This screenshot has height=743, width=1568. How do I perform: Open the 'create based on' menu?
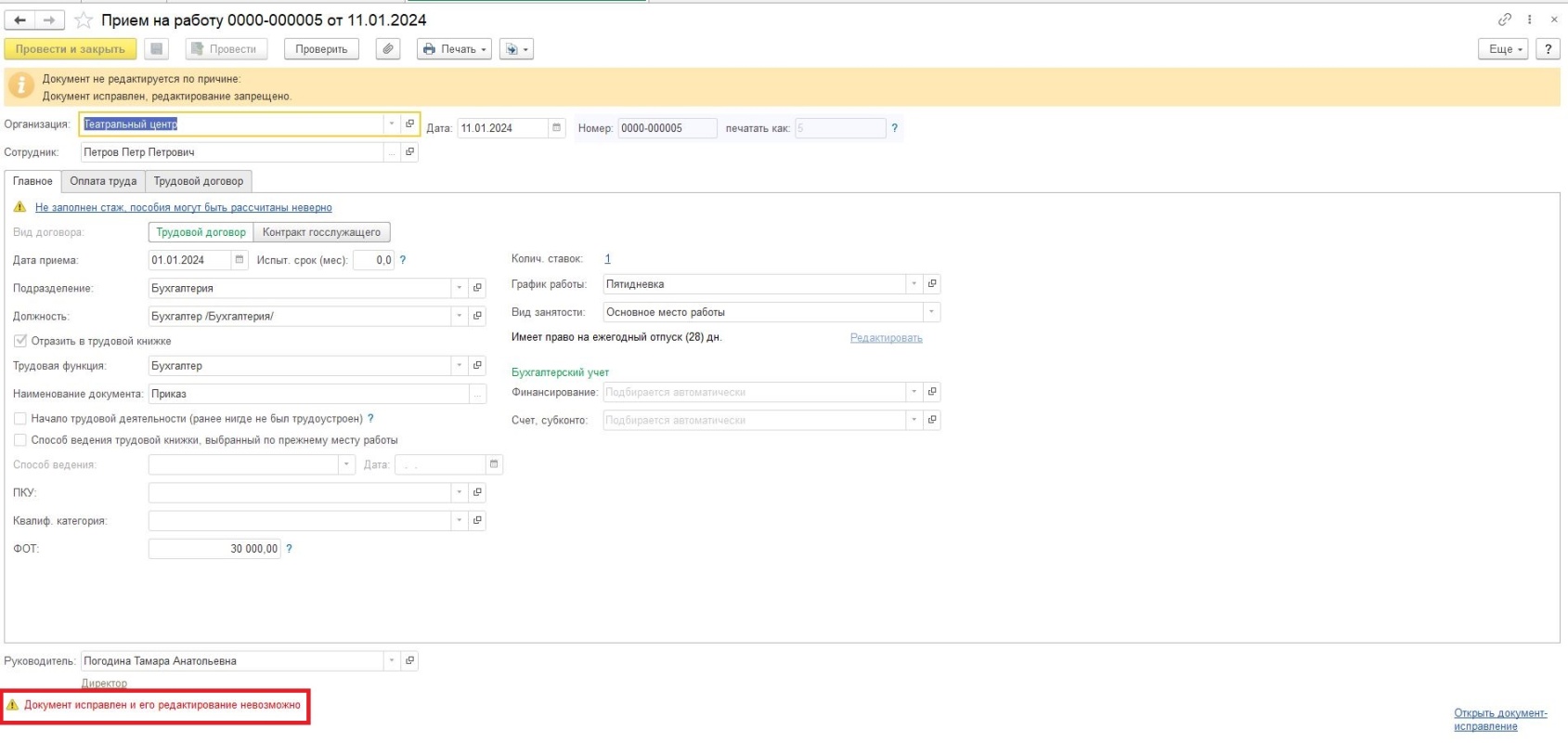click(x=516, y=49)
